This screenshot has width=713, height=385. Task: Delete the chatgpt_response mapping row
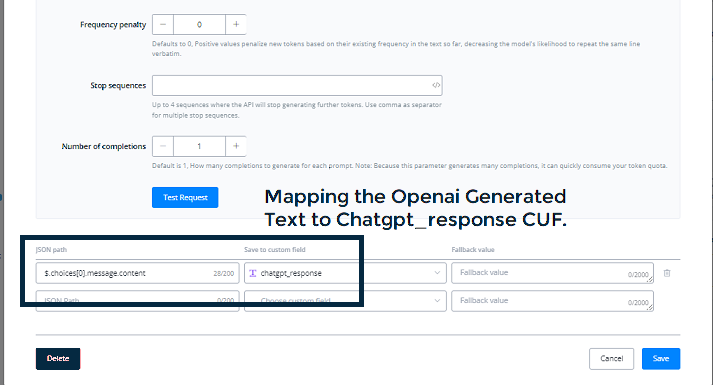667,273
